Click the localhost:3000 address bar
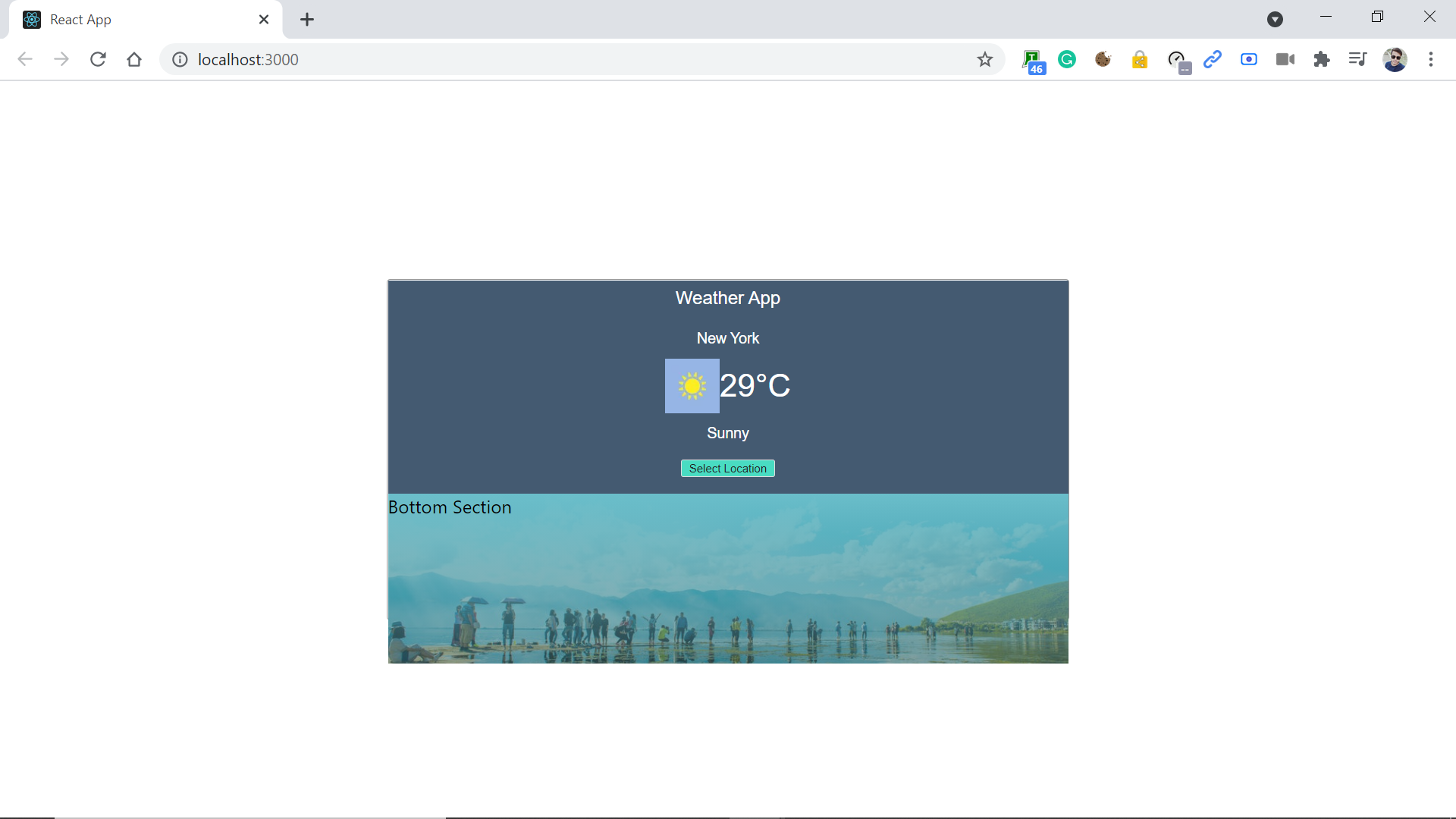 pos(531,59)
